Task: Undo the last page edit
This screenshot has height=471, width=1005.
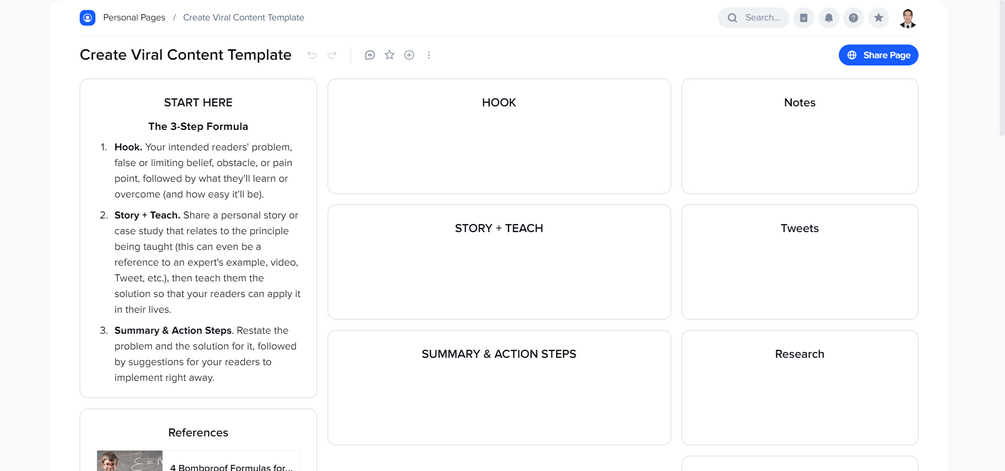Action: click(312, 55)
